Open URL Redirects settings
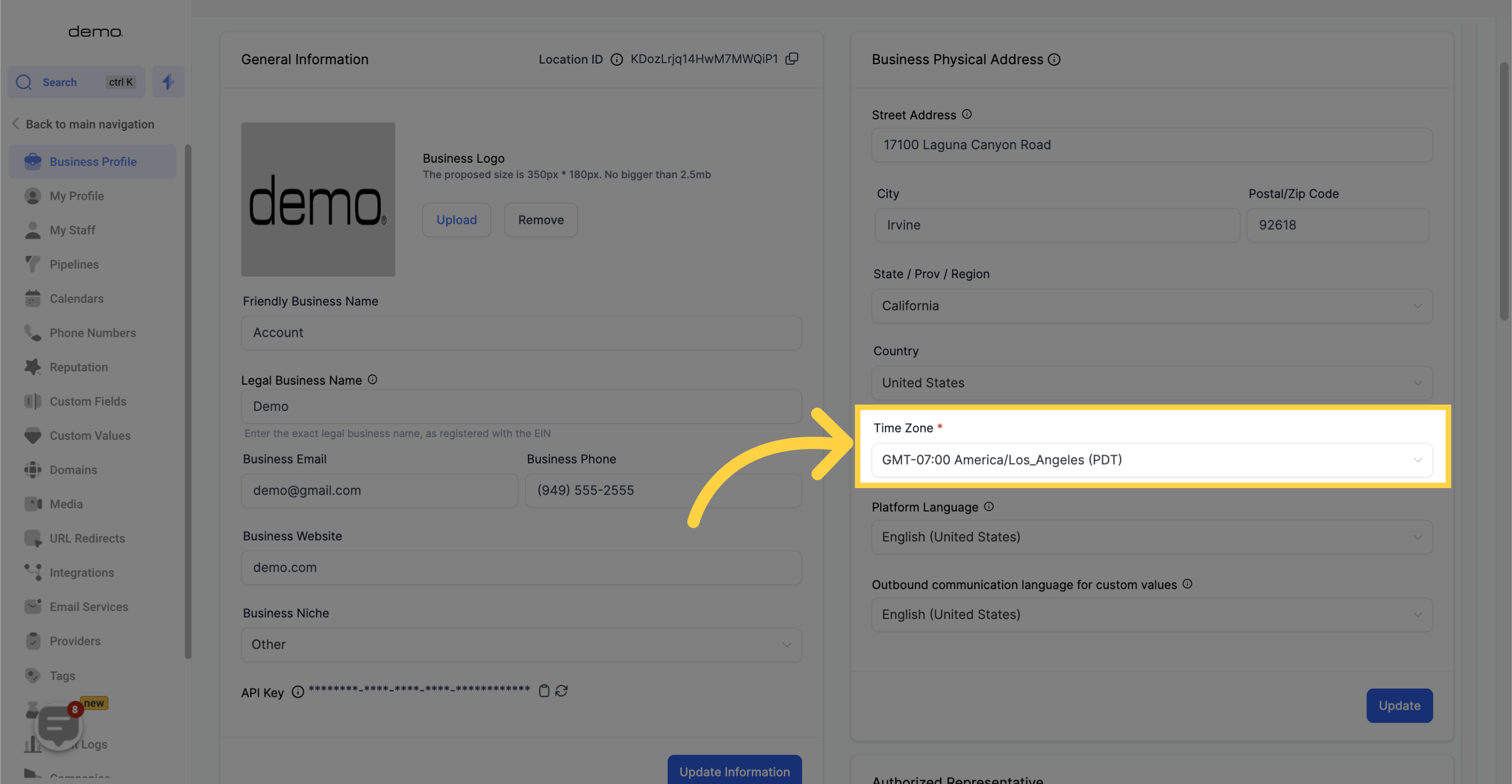Screen dimensions: 1512x784 pyautogui.click(x=87, y=538)
